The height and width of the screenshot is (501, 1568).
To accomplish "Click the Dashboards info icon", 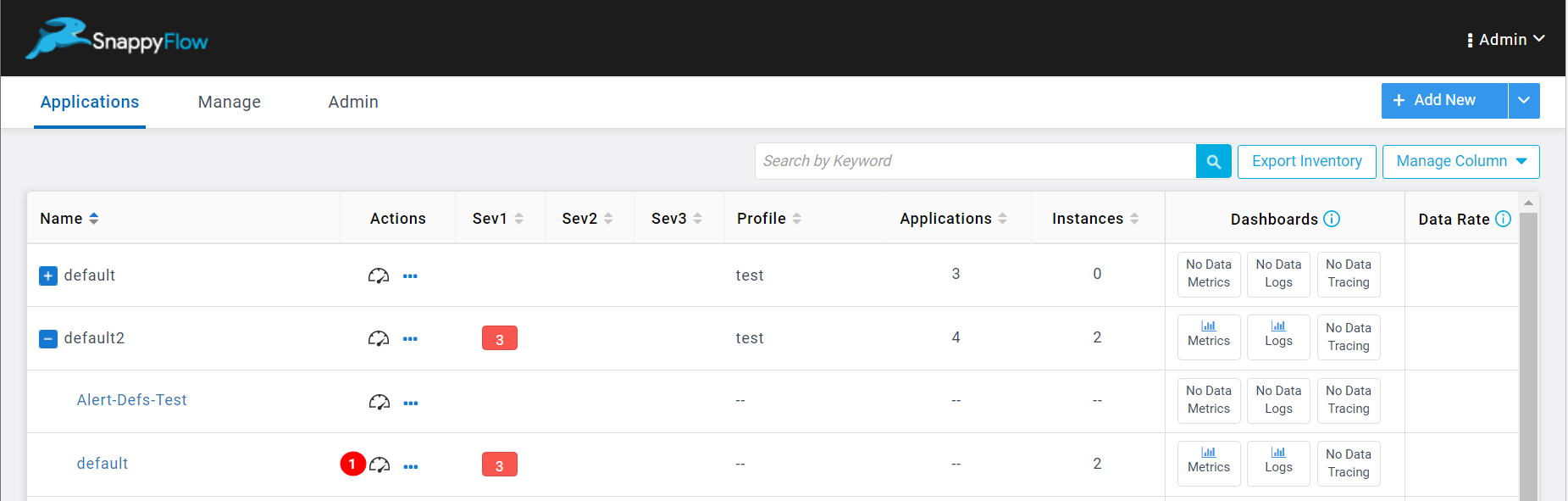I will coord(1332,219).
